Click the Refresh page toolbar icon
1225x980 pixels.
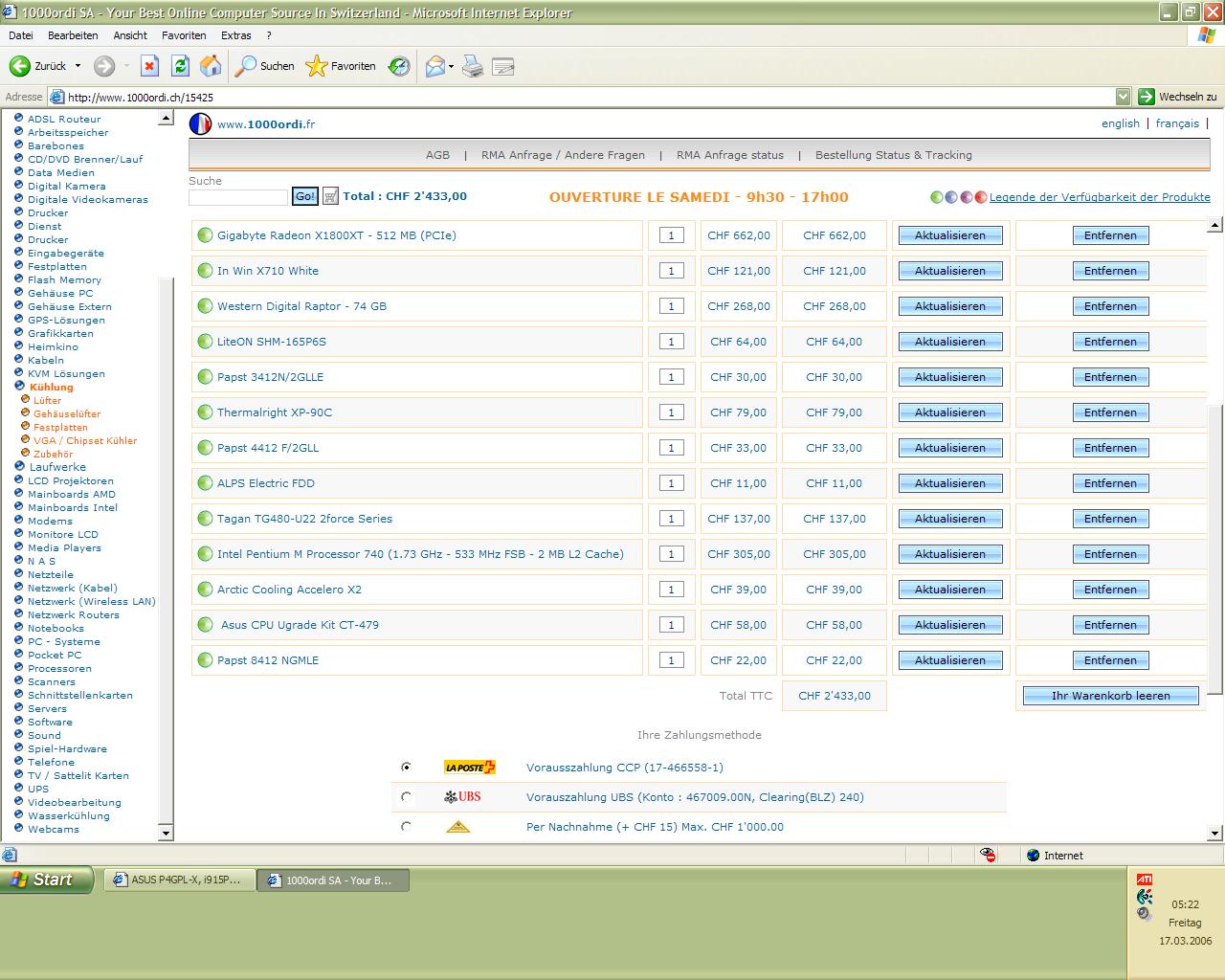click(180, 66)
